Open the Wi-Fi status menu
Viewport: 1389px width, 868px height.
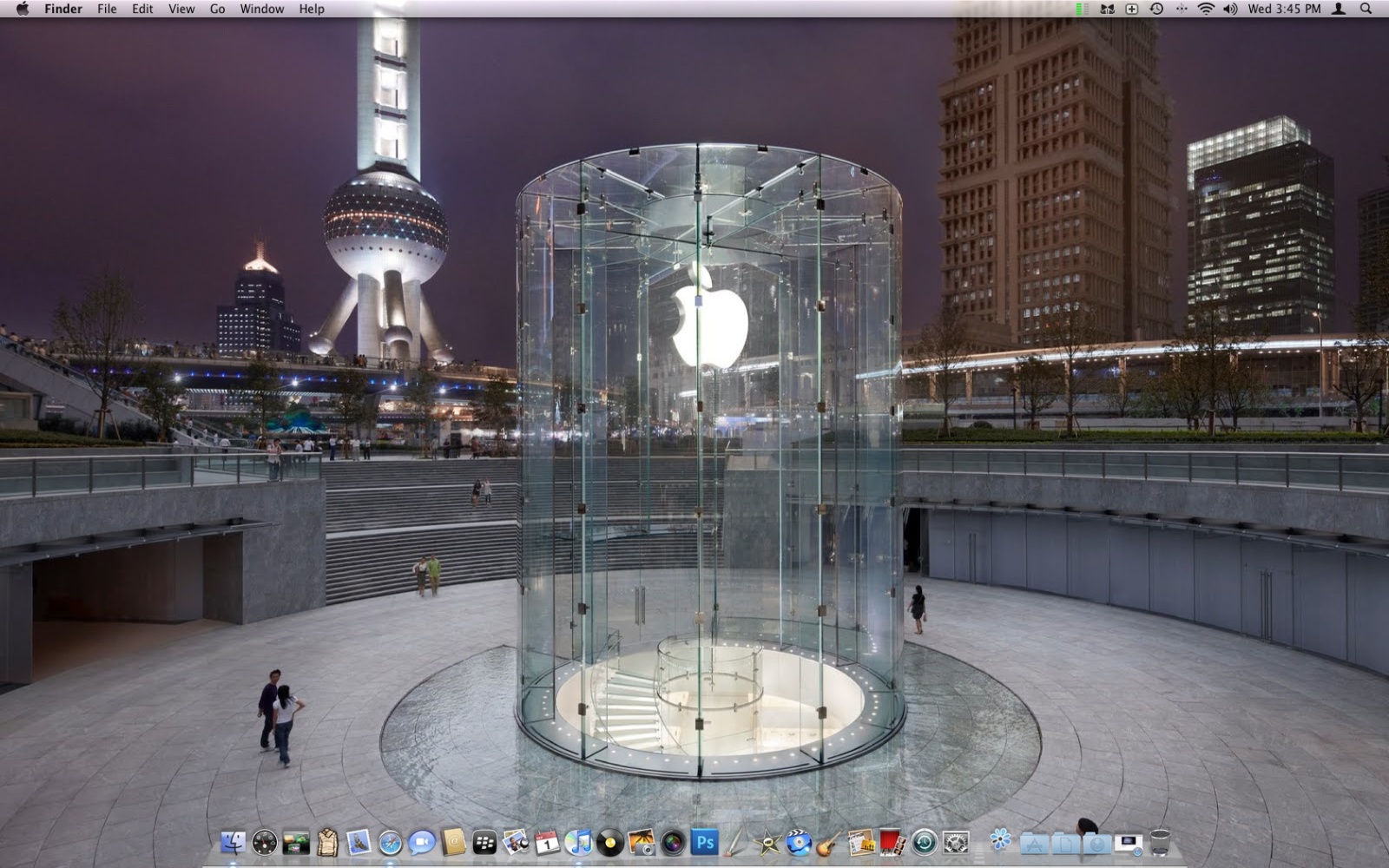1206,9
